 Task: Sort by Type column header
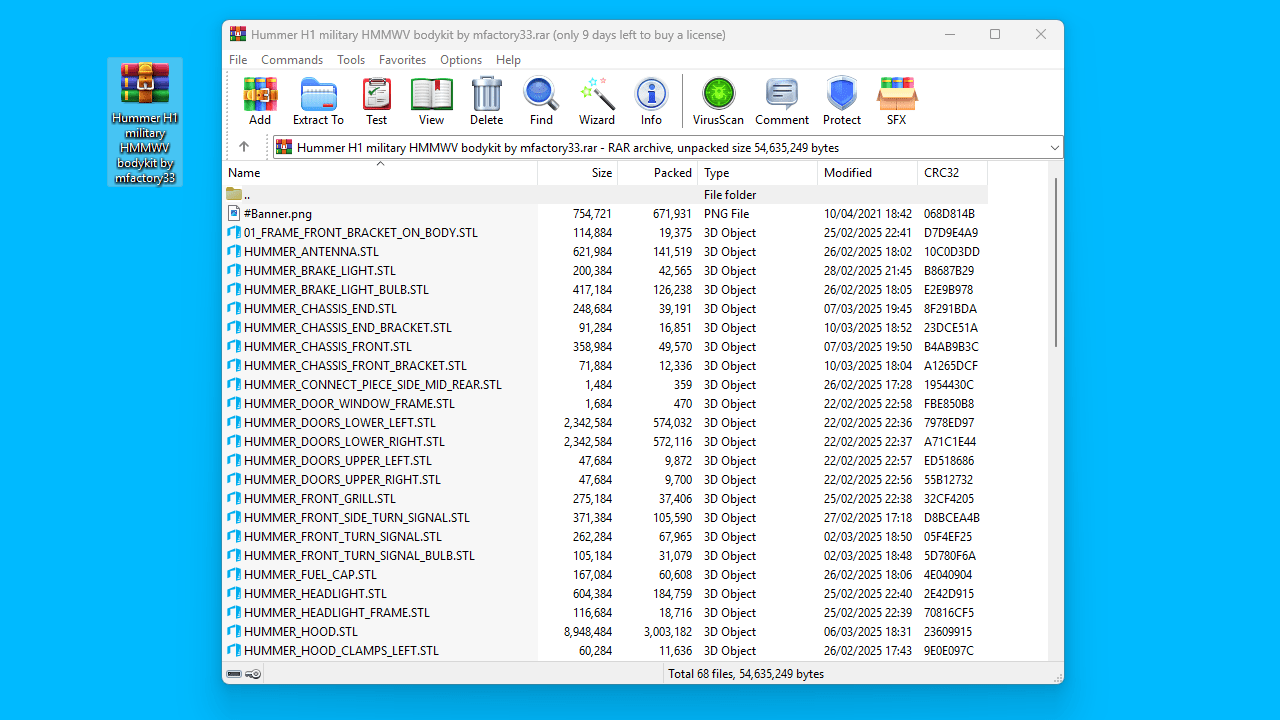coord(758,173)
